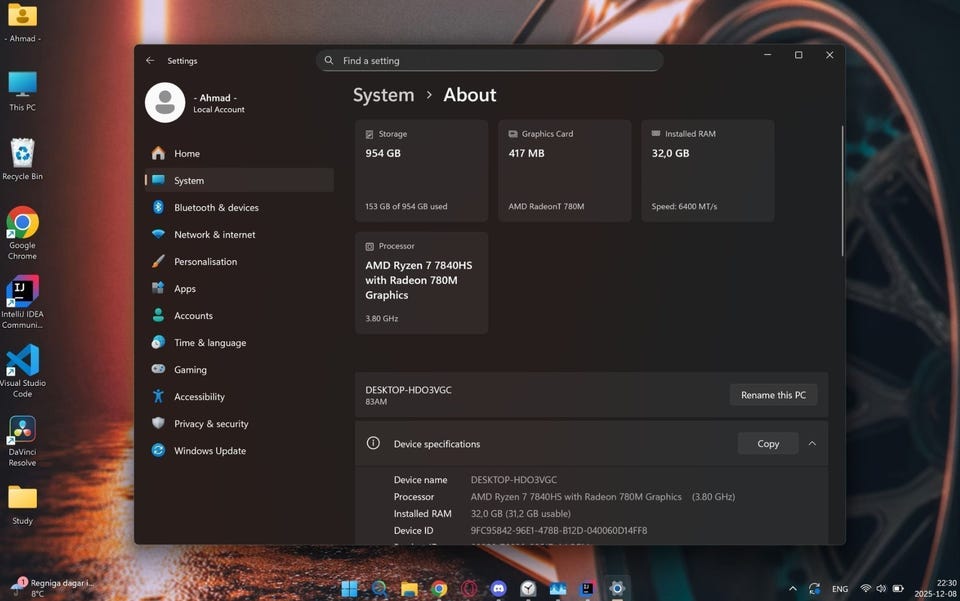Open the Storage info card

click(421, 171)
